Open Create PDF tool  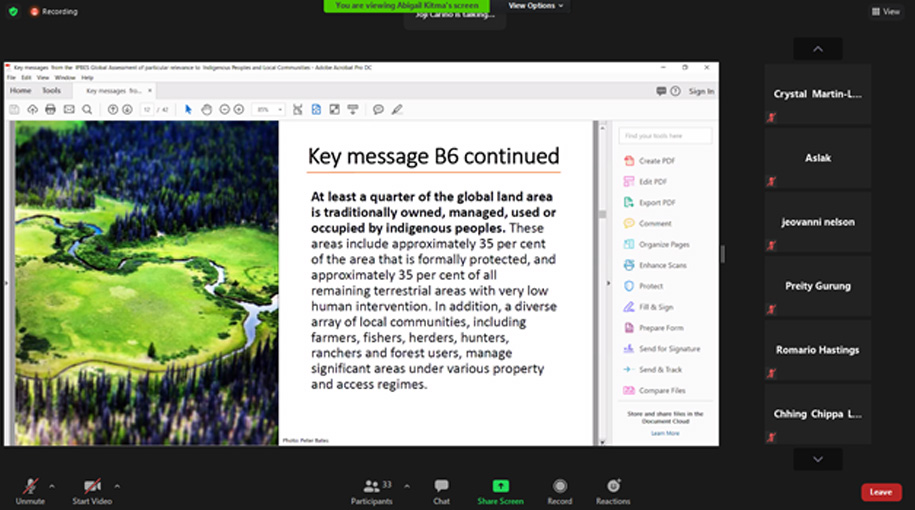coord(649,161)
